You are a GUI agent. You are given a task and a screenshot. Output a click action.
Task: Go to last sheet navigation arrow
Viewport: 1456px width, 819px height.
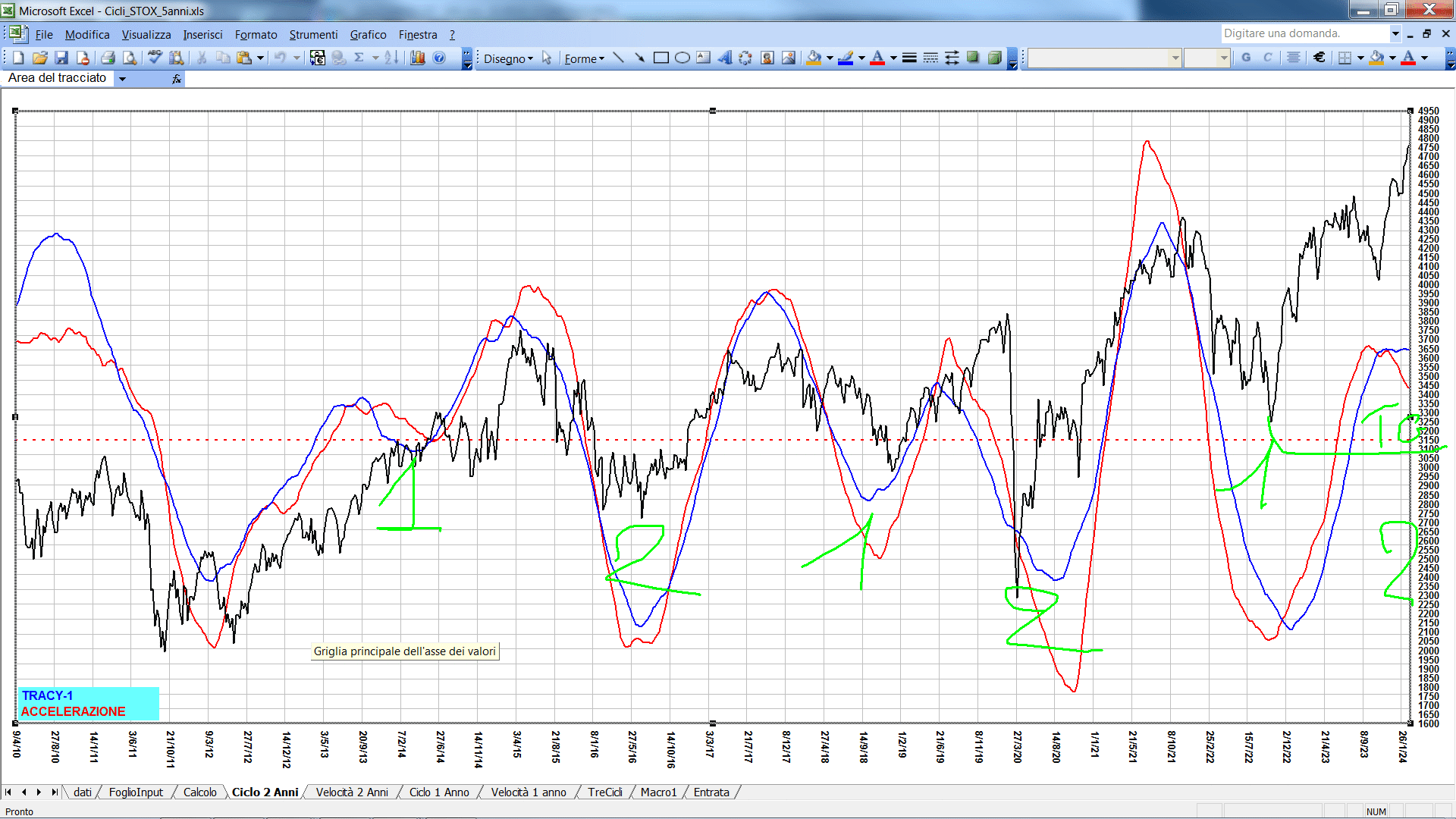pyautogui.click(x=55, y=792)
